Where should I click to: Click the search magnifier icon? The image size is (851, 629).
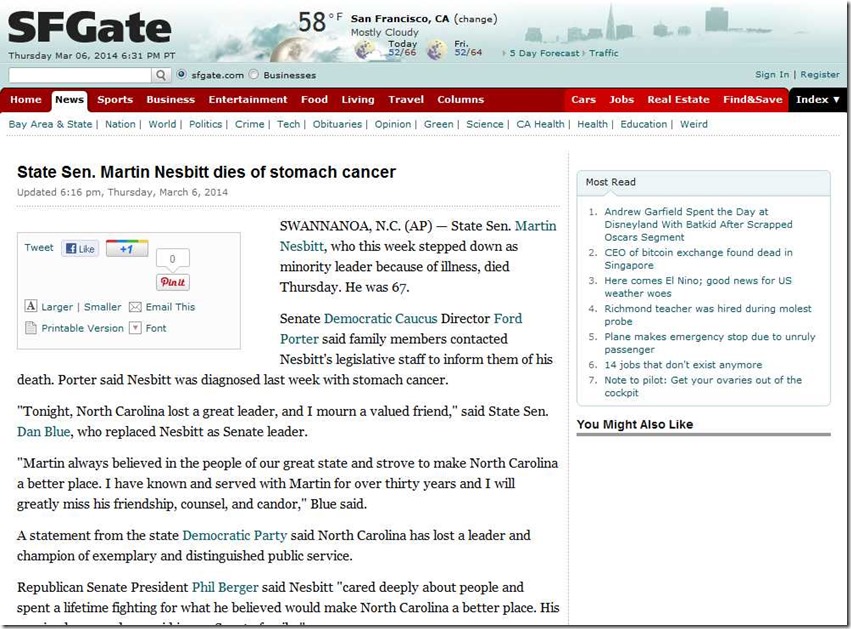161,75
